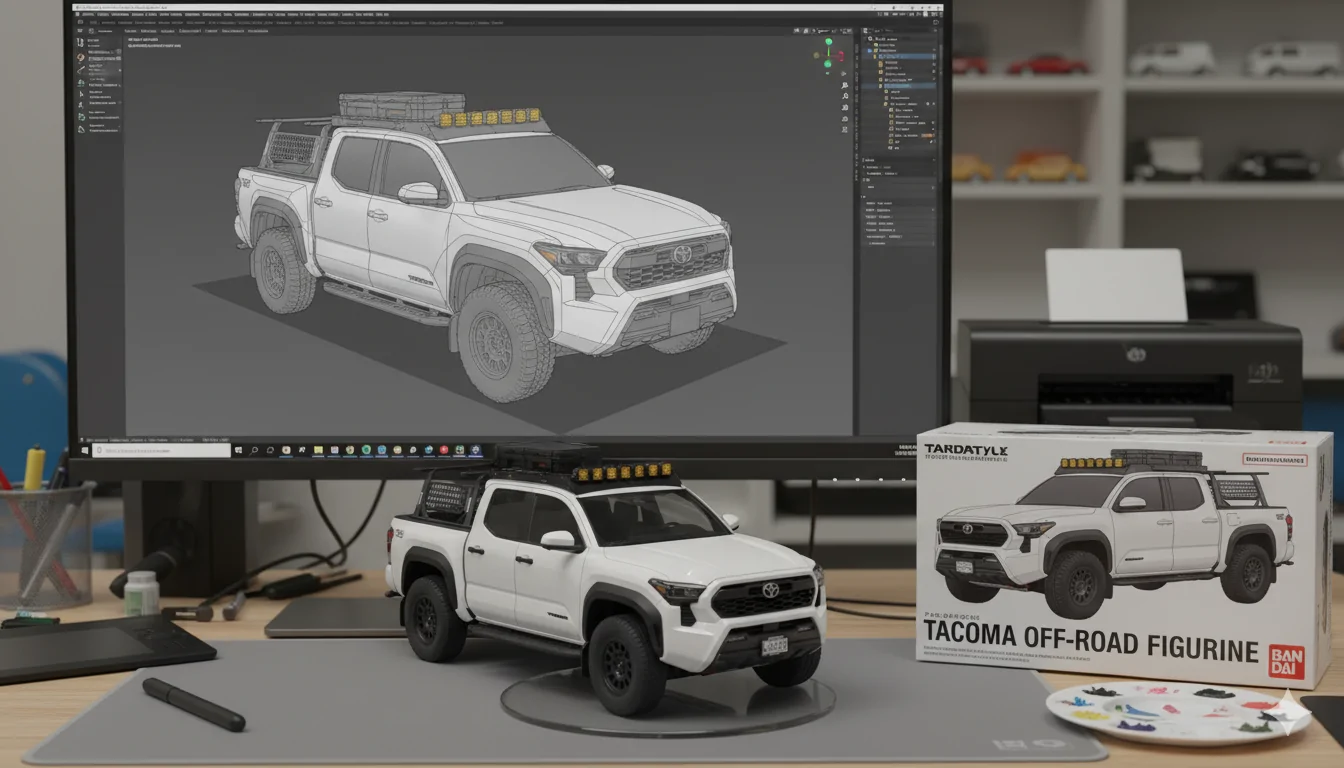This screenshot has width=1344, height=768.
Task: Open the yellow File Explorer folder on taskbar
Action: tap(319, 450)
